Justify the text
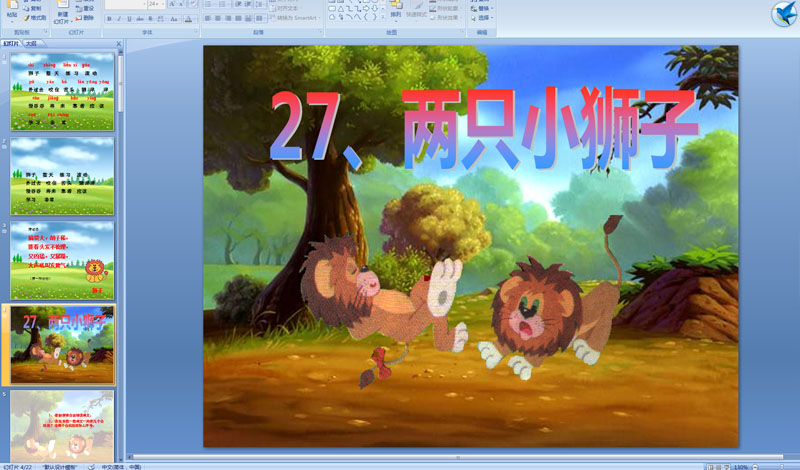Viewport: 800px width, 470px height. point(238,18)
